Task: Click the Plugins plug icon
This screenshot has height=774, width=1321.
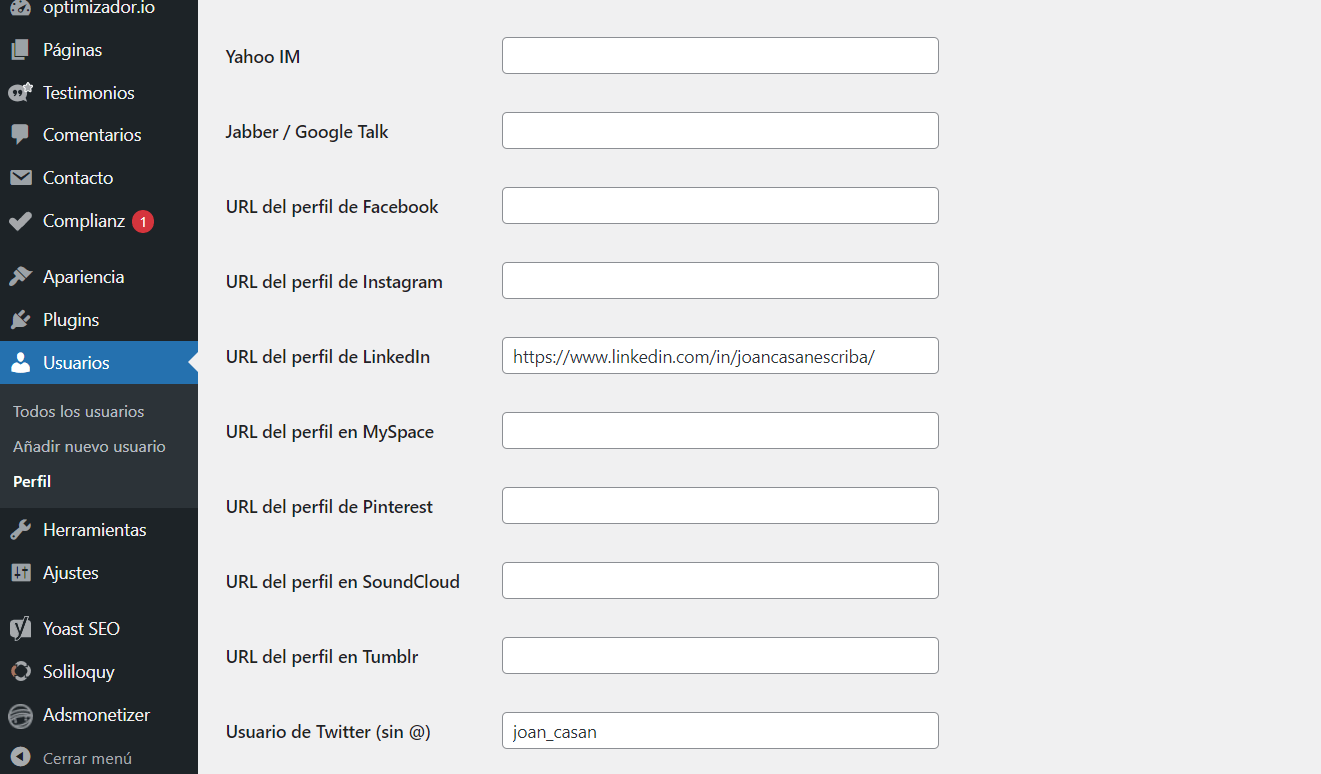Action: pos(20,320)
